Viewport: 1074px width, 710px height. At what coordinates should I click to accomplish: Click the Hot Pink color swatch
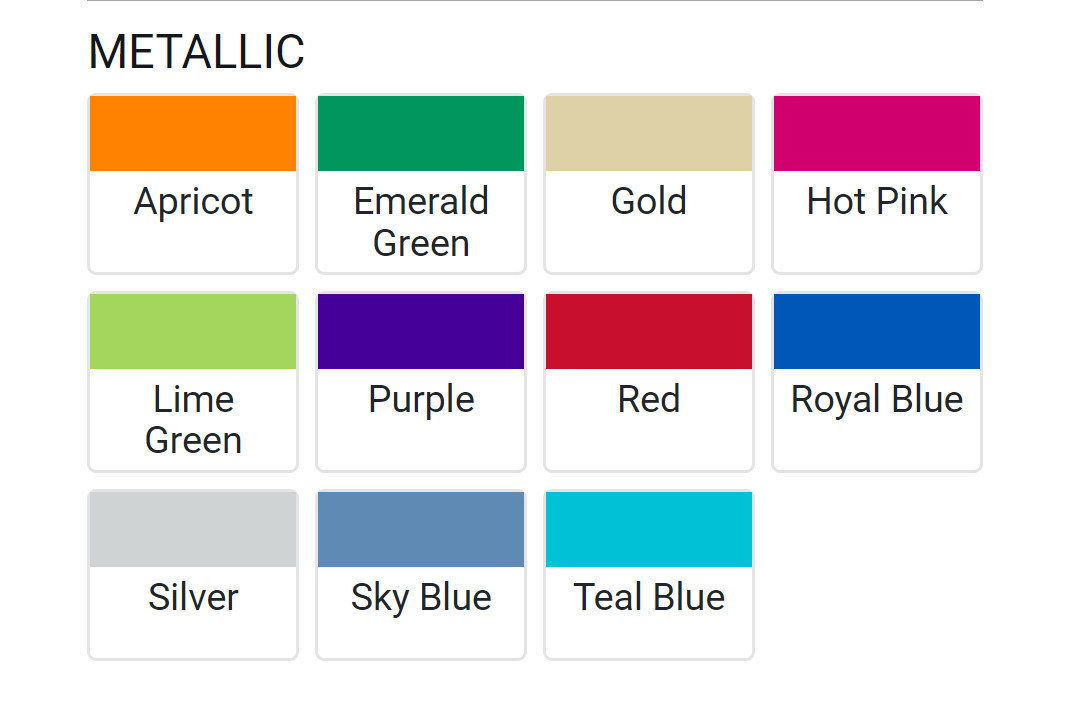tap(877, 134)
